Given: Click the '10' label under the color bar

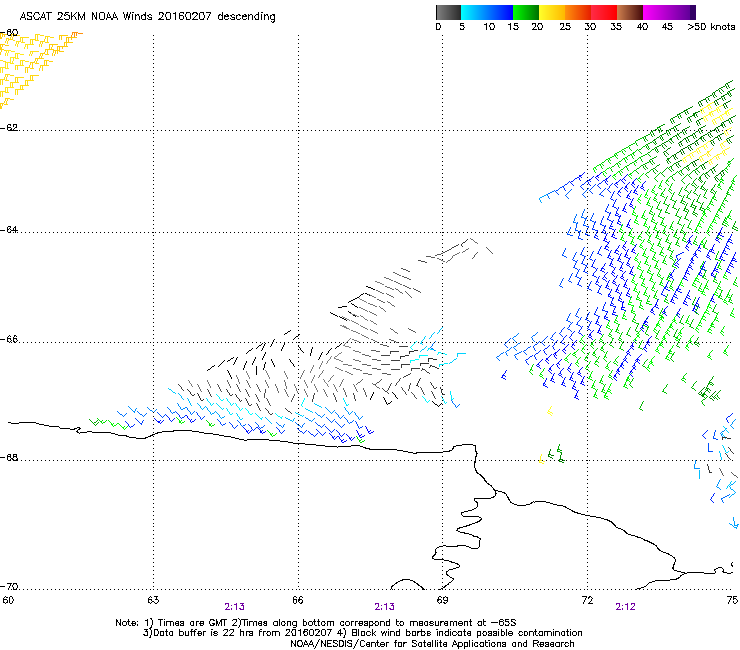Looking at the screenshot, I should tap(489, 27).
